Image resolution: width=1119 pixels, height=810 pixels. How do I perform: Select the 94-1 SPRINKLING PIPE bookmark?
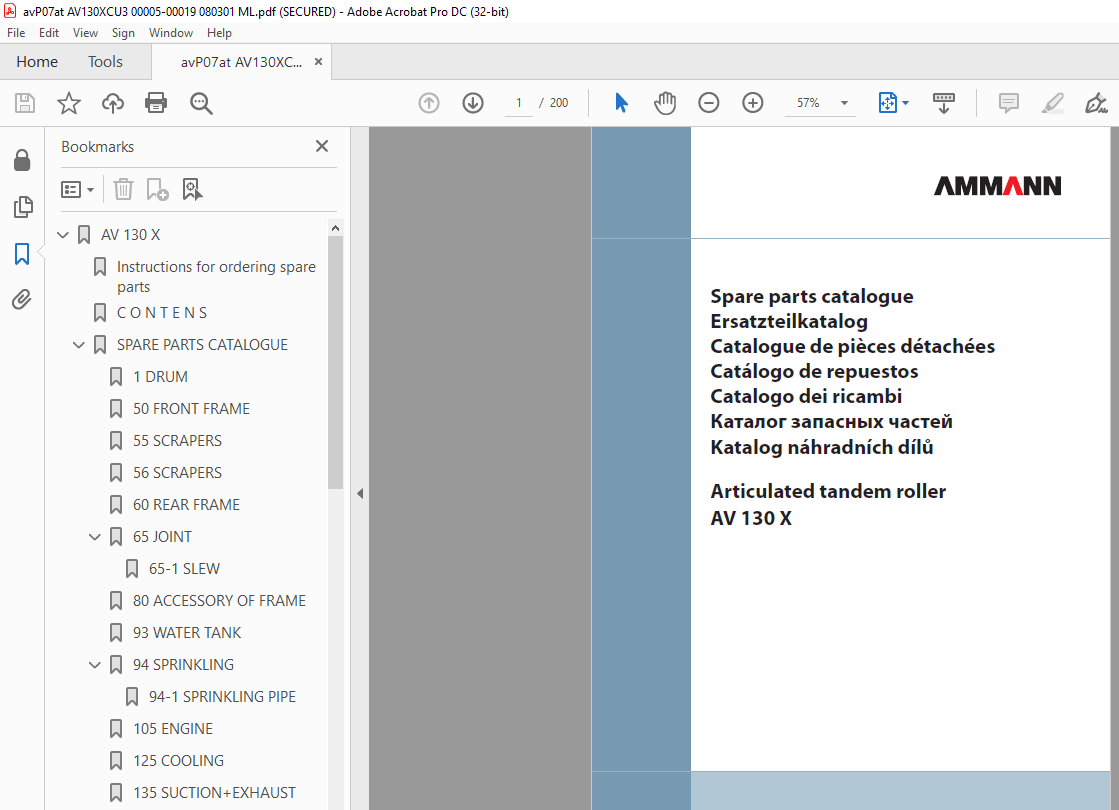(x=222, y=697)
